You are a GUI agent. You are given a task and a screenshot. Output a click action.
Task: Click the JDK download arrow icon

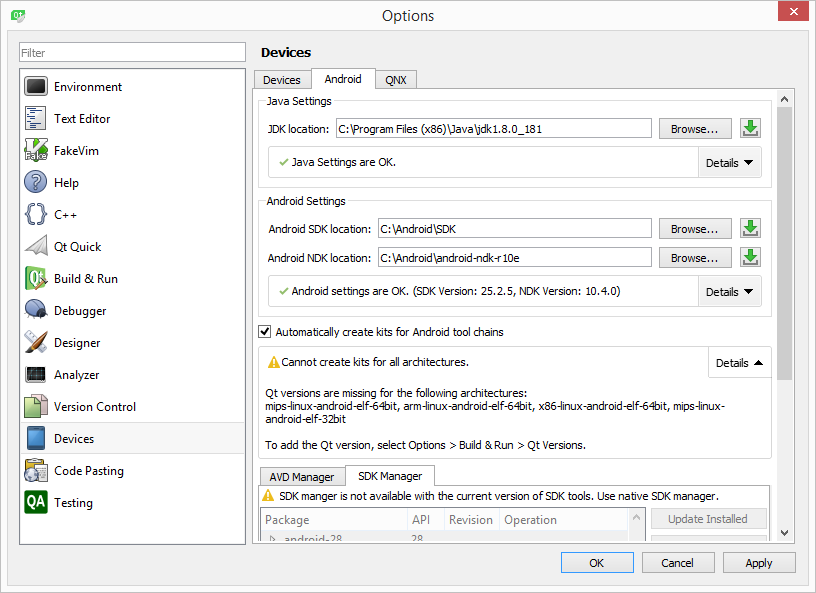[x=750, y=129]
